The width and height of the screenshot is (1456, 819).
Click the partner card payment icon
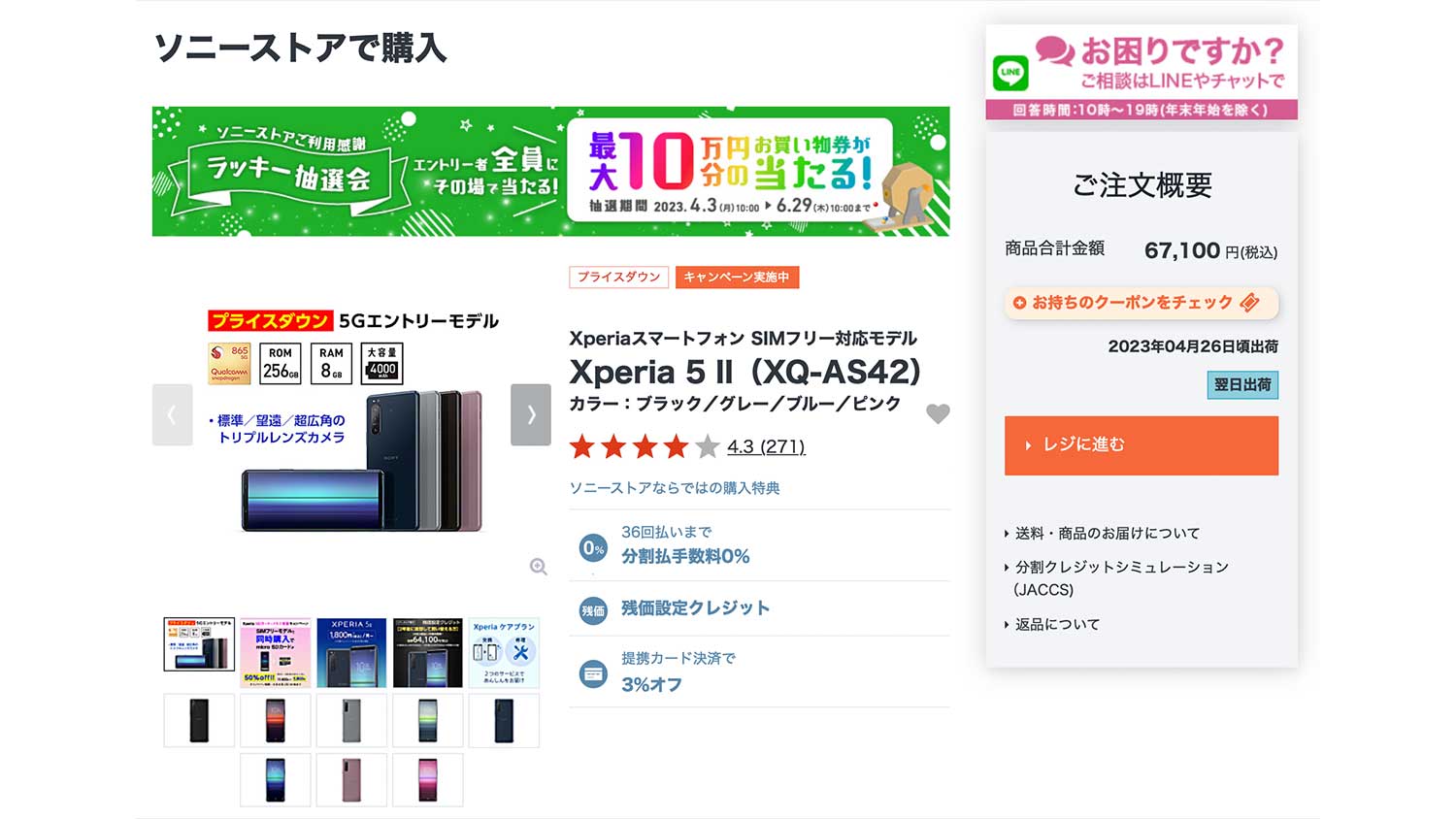pos(593,672)
